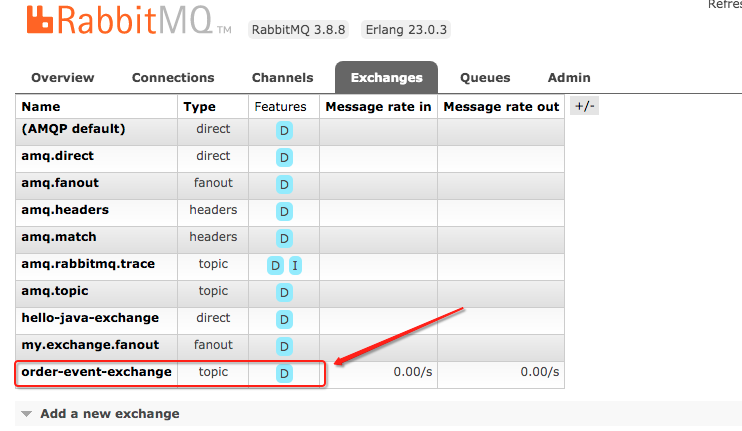Click the D badge for hello-java-exchange
Image resolution: width=742 pixels, height=431 pixels.
tap(284, 319)
